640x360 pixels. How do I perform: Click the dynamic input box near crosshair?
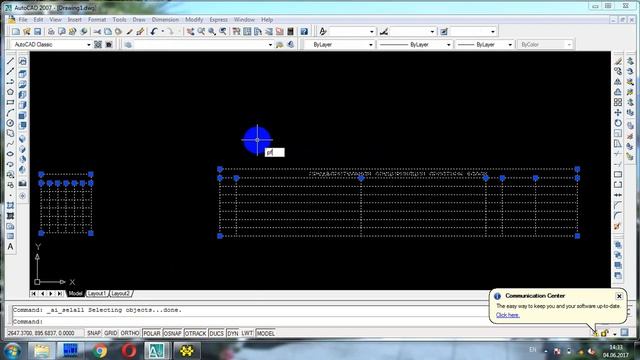275,153
